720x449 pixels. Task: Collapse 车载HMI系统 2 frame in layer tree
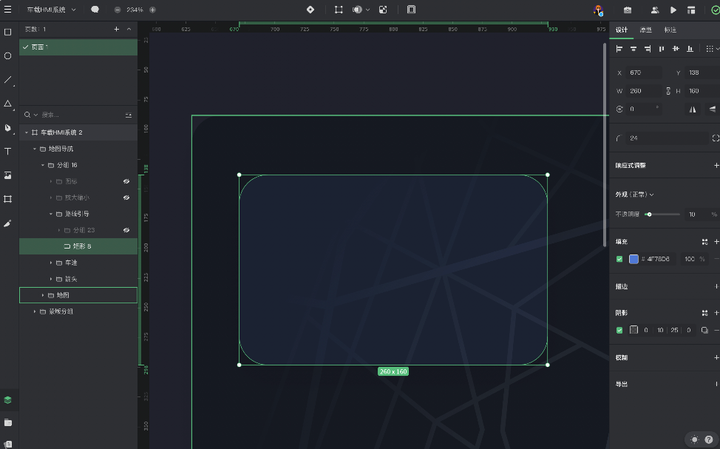click(26, 132)
